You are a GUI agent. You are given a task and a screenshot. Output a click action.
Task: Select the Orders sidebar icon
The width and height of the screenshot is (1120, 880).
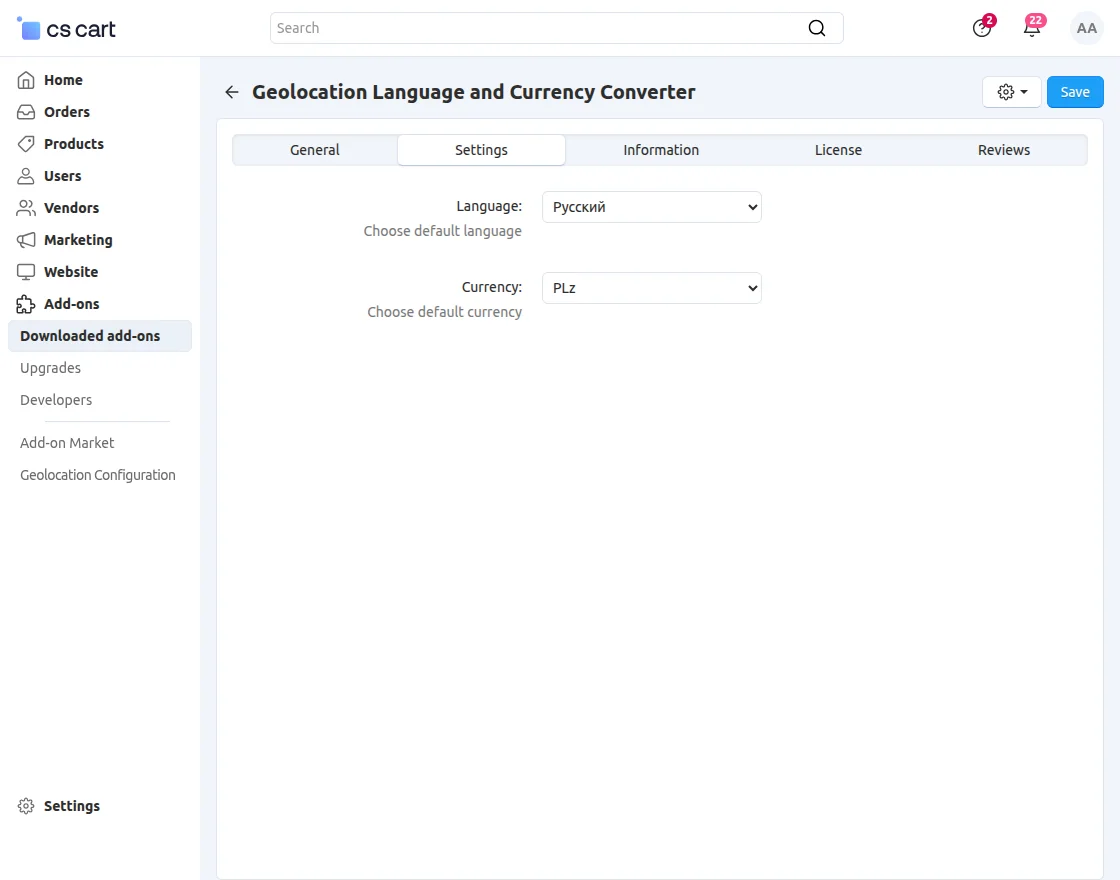click(25, 112)
